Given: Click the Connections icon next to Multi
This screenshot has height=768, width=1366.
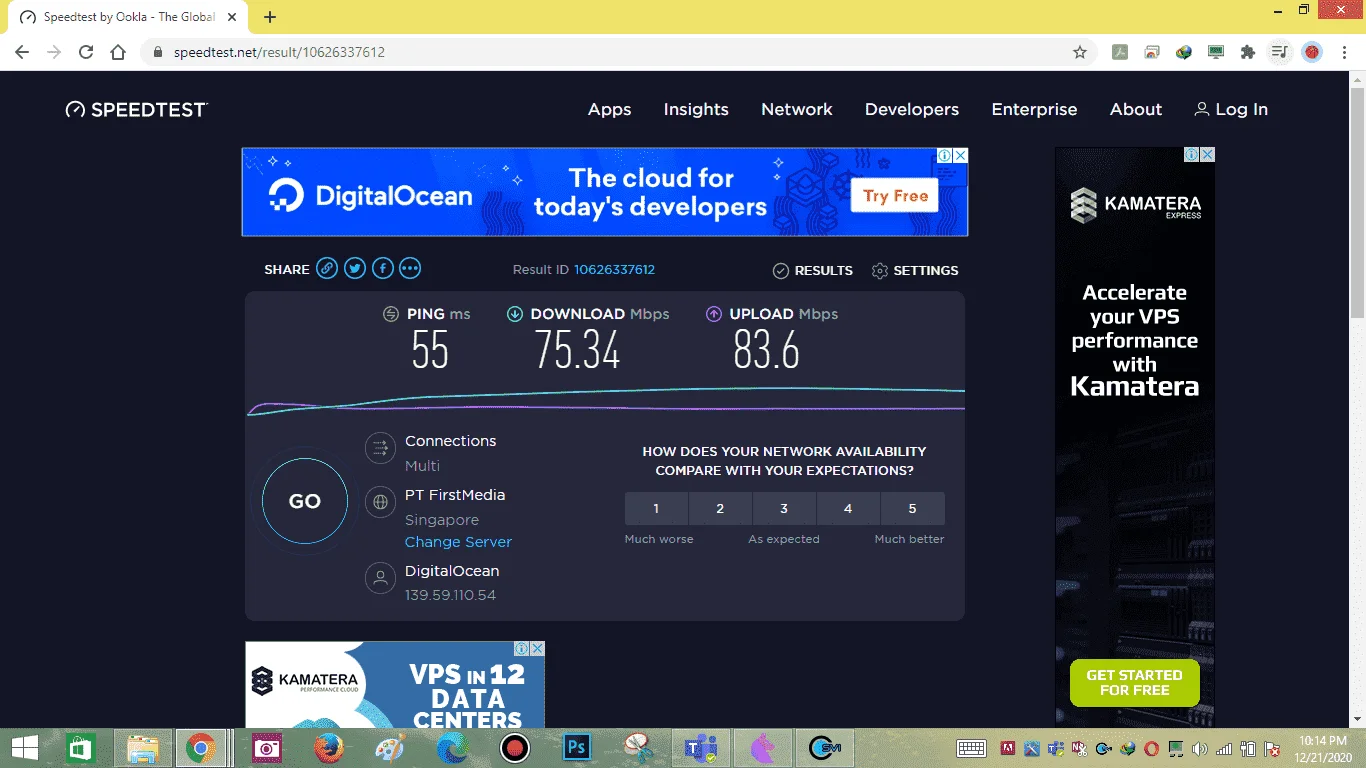Looking at the screenshot, I should [380, 449].
